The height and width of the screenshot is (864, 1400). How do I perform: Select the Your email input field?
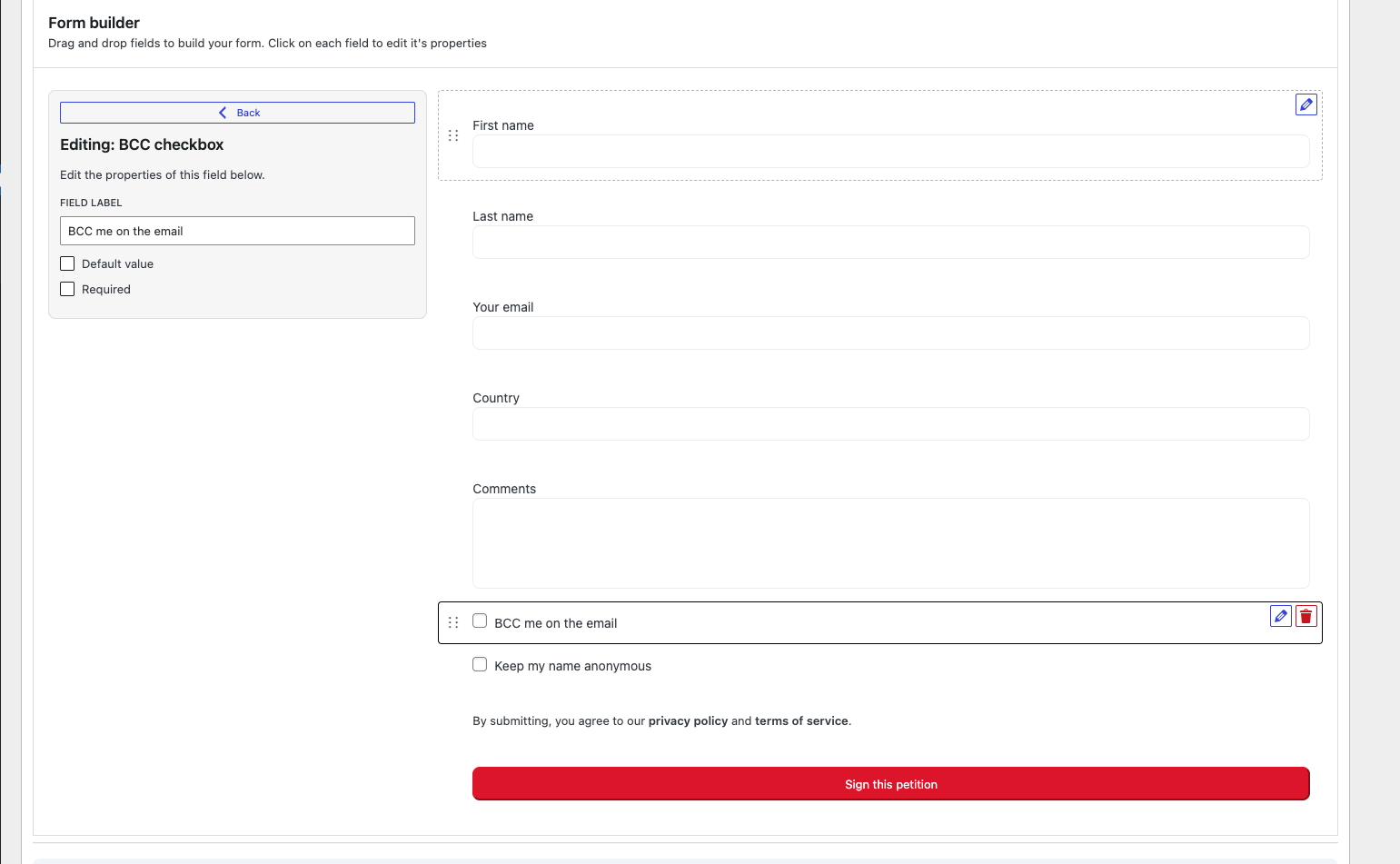pyautogui.click(x=890, y=333)
